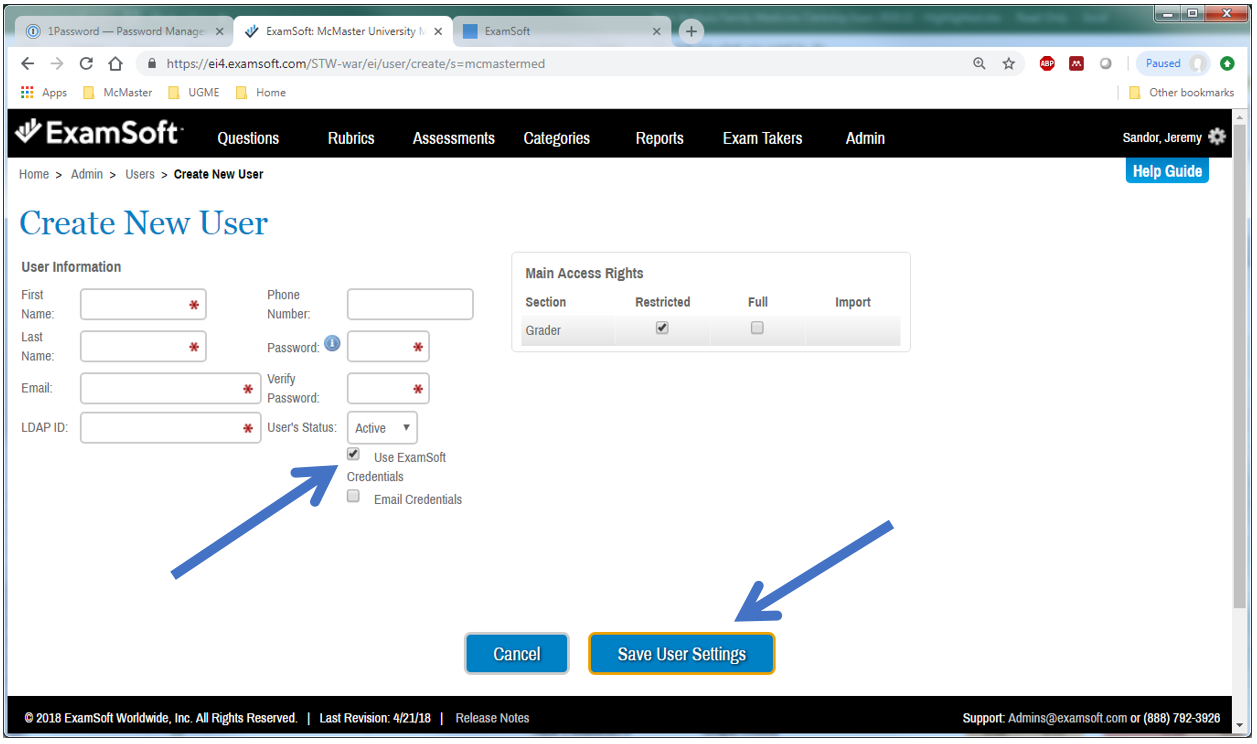This screenshot has height=744, width=1257.
Task: Click the password info icon
Action: (332, 344)
